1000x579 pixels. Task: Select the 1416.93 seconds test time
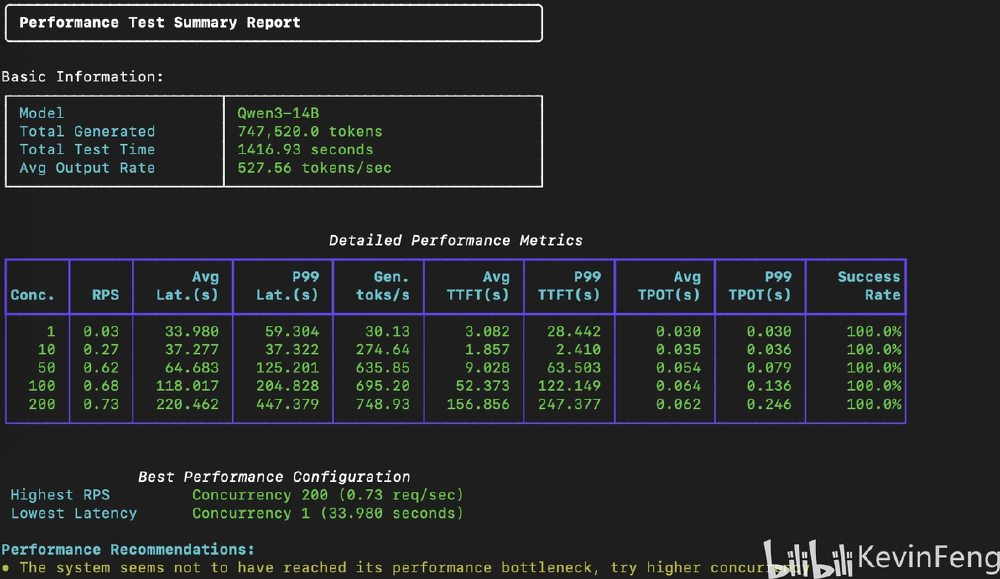pos(305,149)
